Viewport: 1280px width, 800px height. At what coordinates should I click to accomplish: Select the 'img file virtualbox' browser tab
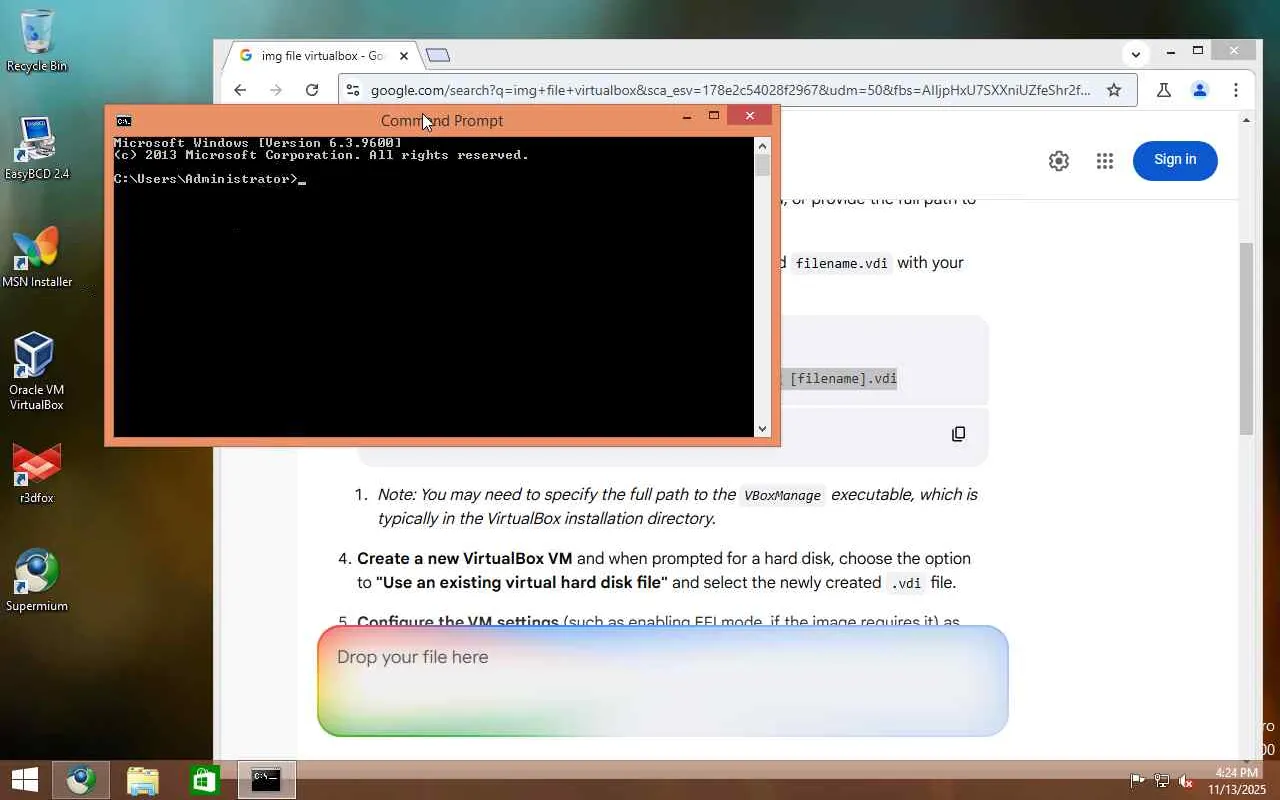(323, 56)
